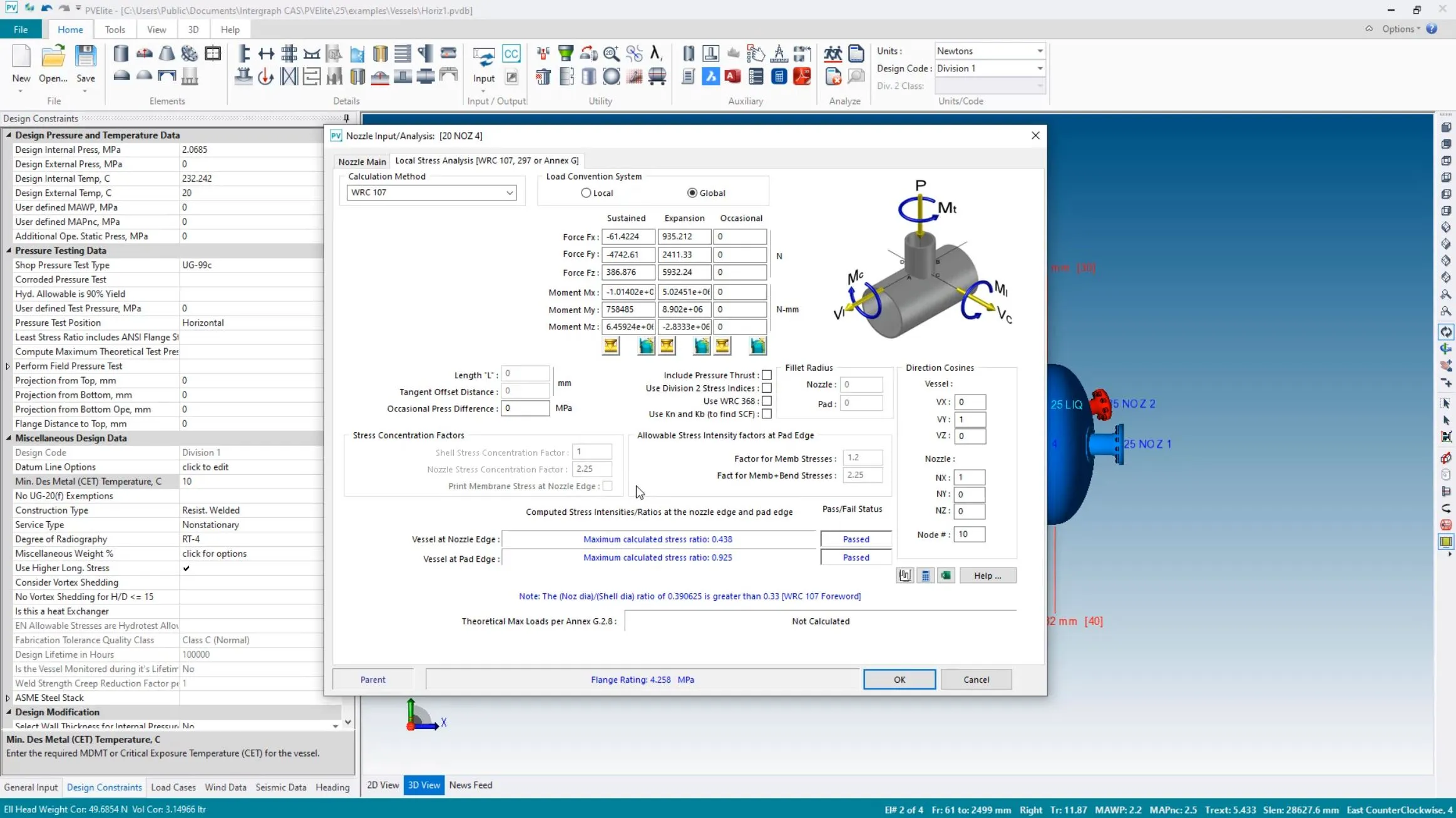
Task: Open the Calculation Method WRC 107 dropdown
Action: coord(510,193)
